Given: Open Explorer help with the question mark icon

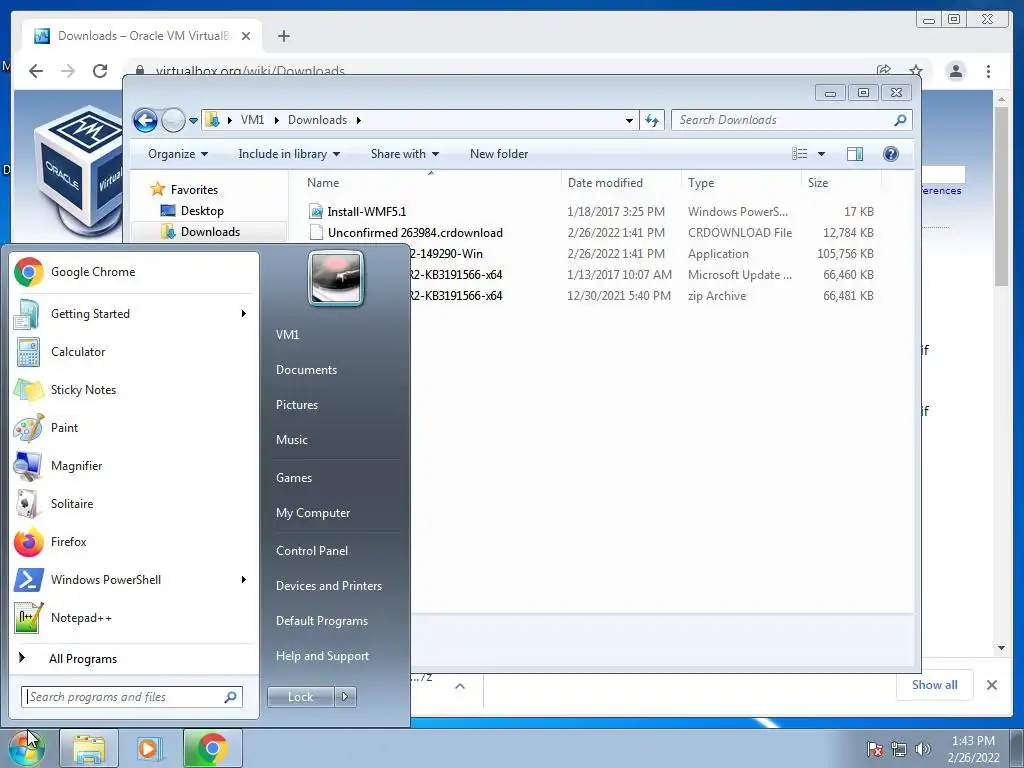Looking at the screenshot, I should 891,154.
